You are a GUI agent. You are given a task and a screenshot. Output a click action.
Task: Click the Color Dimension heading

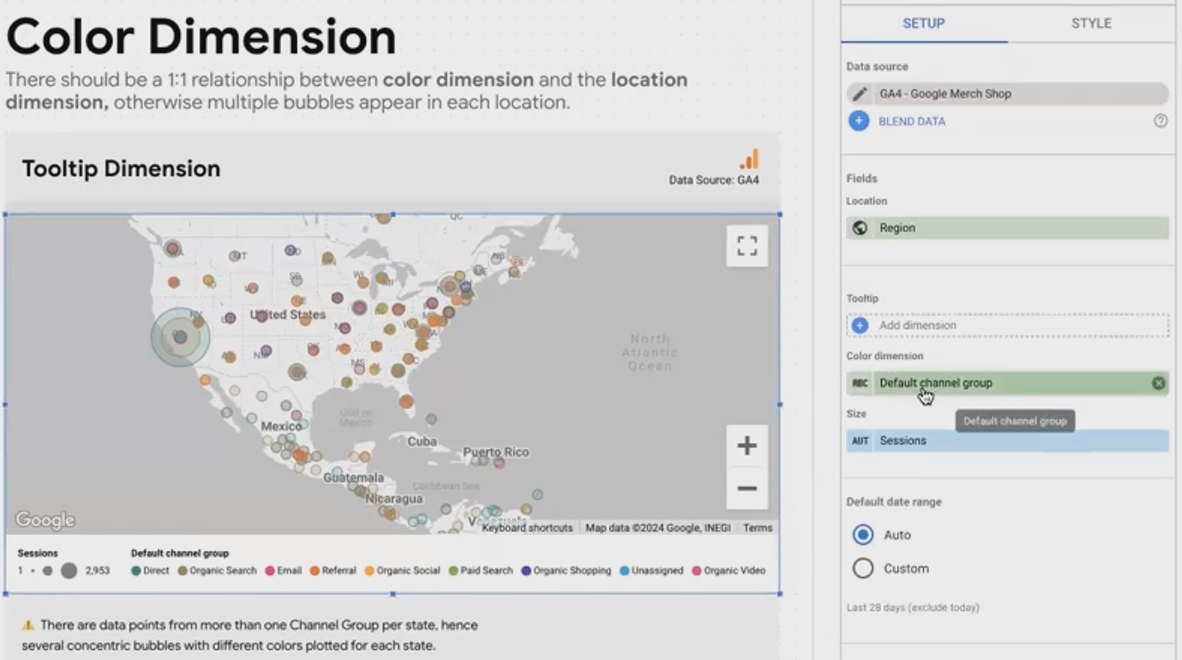201,37
